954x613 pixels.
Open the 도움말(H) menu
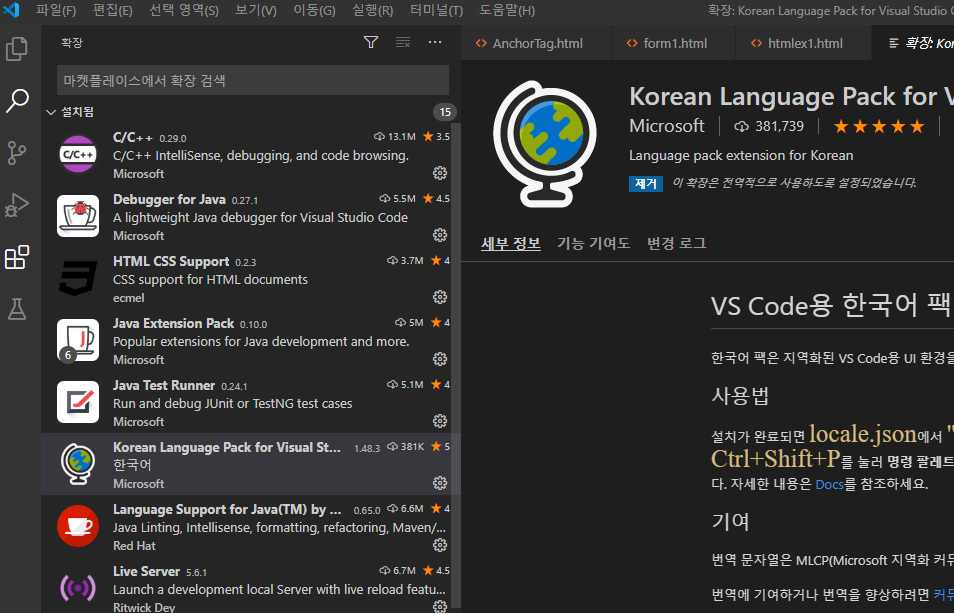tap(507, 10)
